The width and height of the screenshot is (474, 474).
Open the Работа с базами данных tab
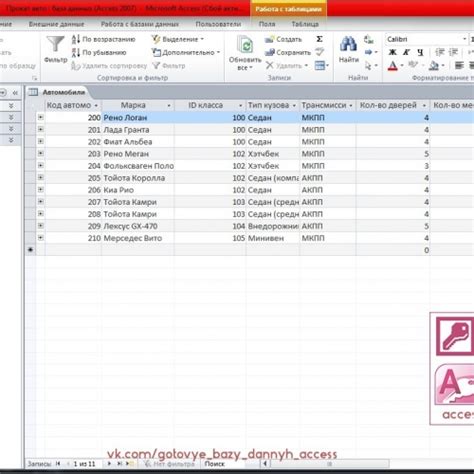(140, 24)
